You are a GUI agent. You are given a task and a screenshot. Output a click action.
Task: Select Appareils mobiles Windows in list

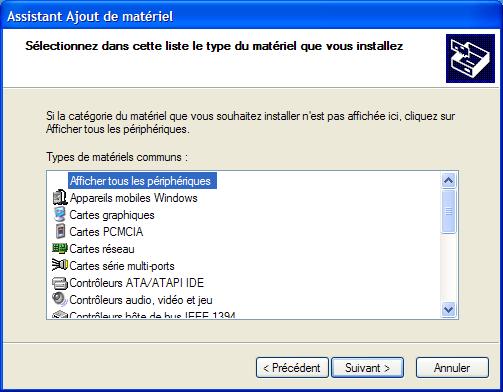(133, 198)
